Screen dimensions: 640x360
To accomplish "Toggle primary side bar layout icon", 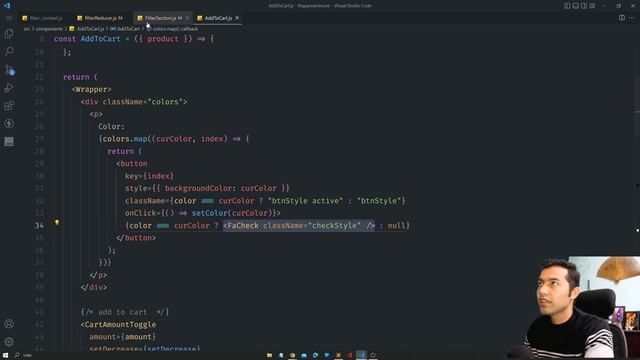I will click(567, 6).
